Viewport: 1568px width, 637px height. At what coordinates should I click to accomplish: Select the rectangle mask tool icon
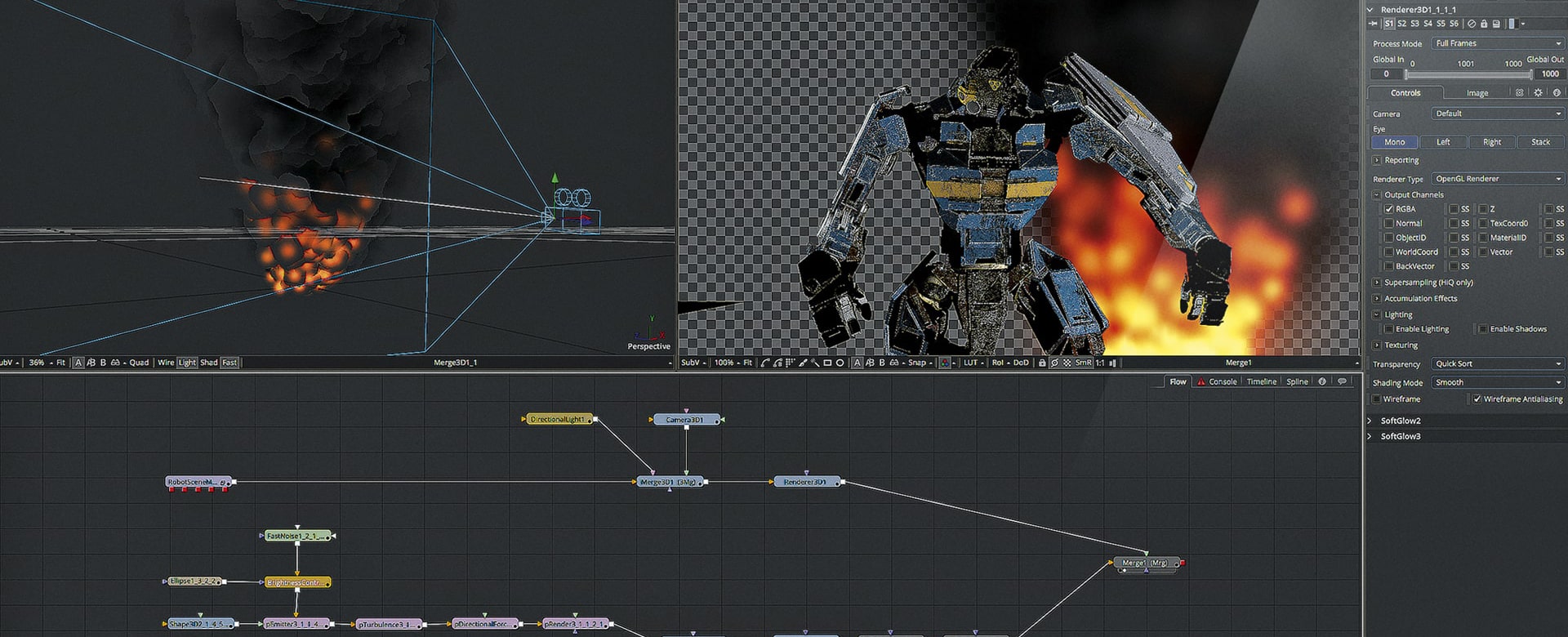(x=827, y=363)
